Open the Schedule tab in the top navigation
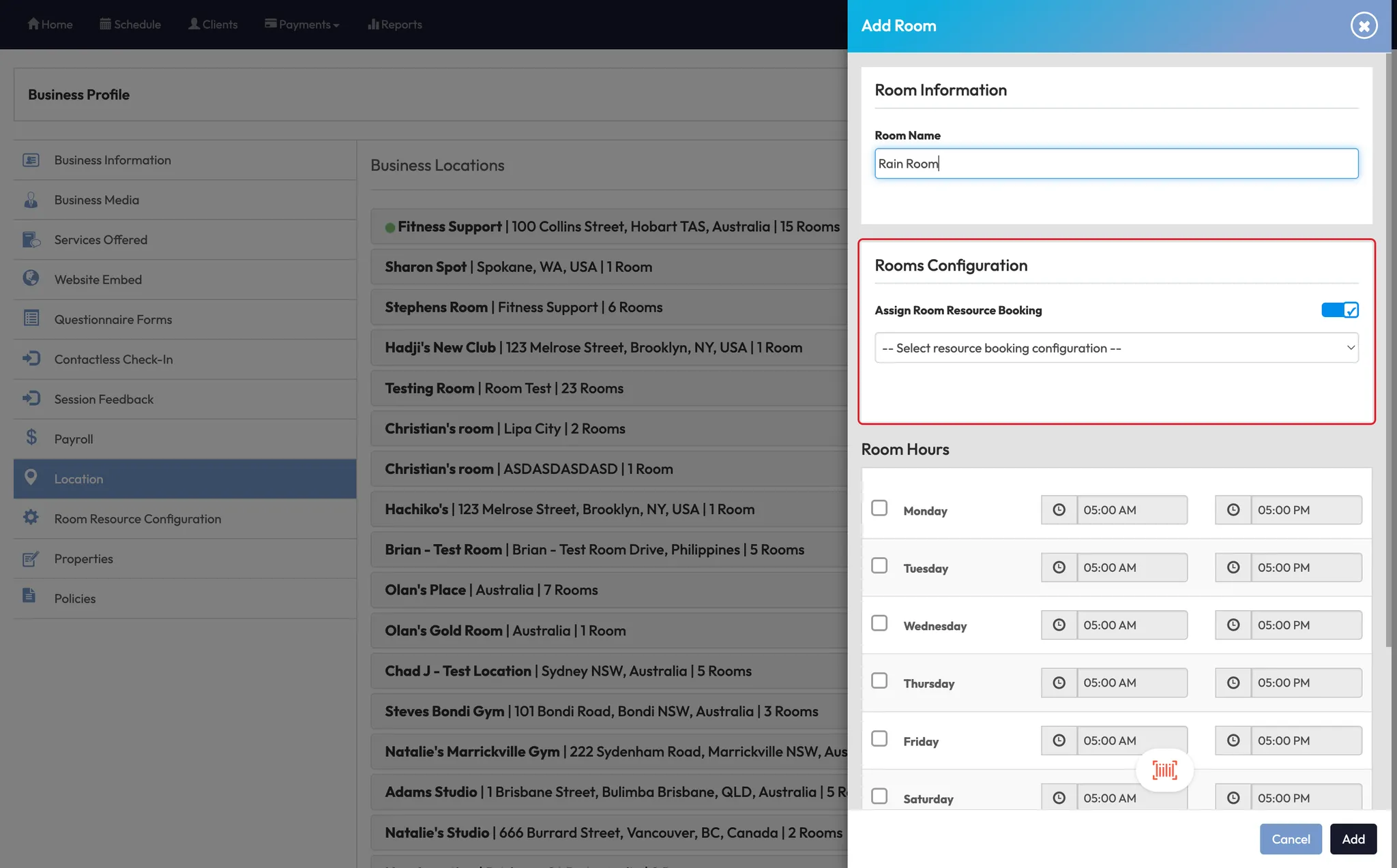Viewport: 1397px width, 868px height. (130, 25)
